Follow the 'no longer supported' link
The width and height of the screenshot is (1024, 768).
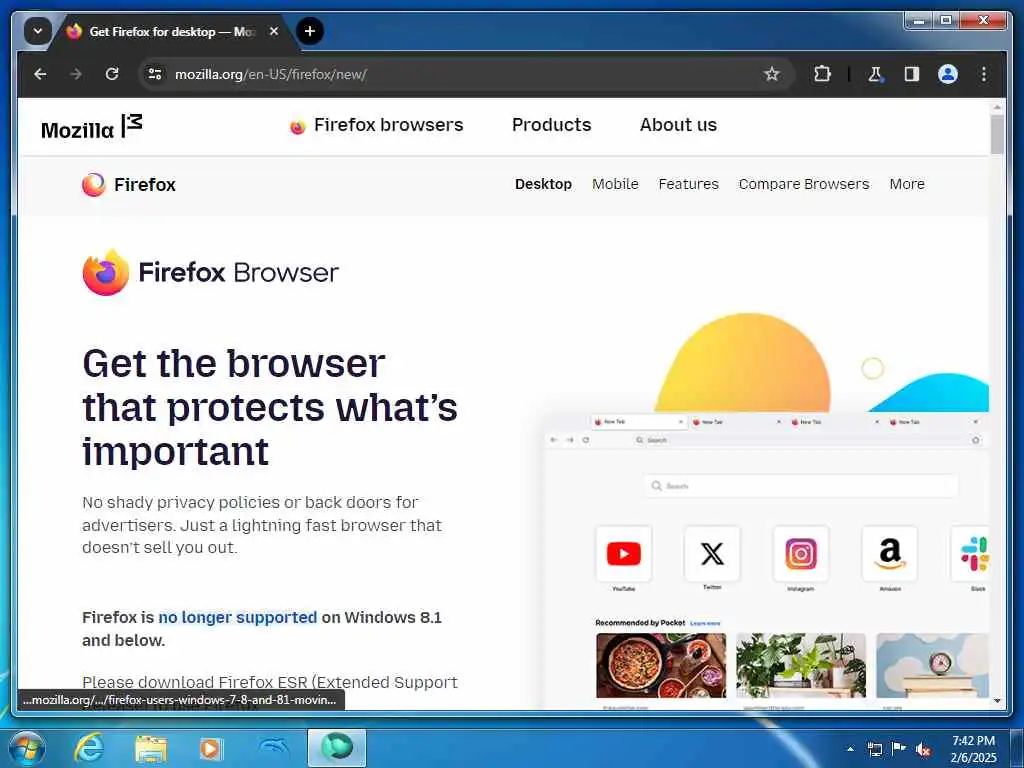coord(238,618)
